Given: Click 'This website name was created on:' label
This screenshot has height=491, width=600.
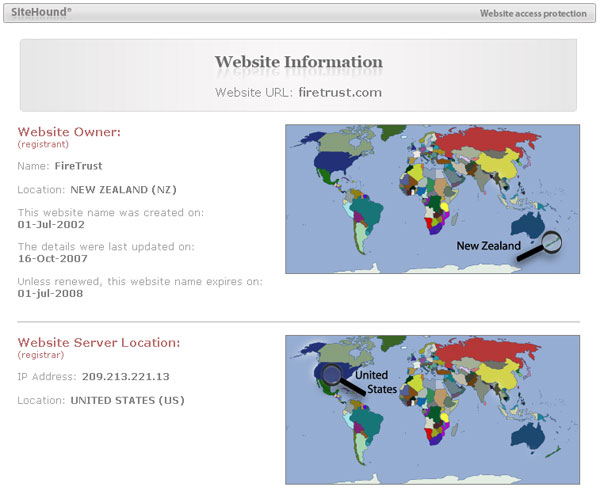Looking at the screenshot, I should [x=111, y=212].
